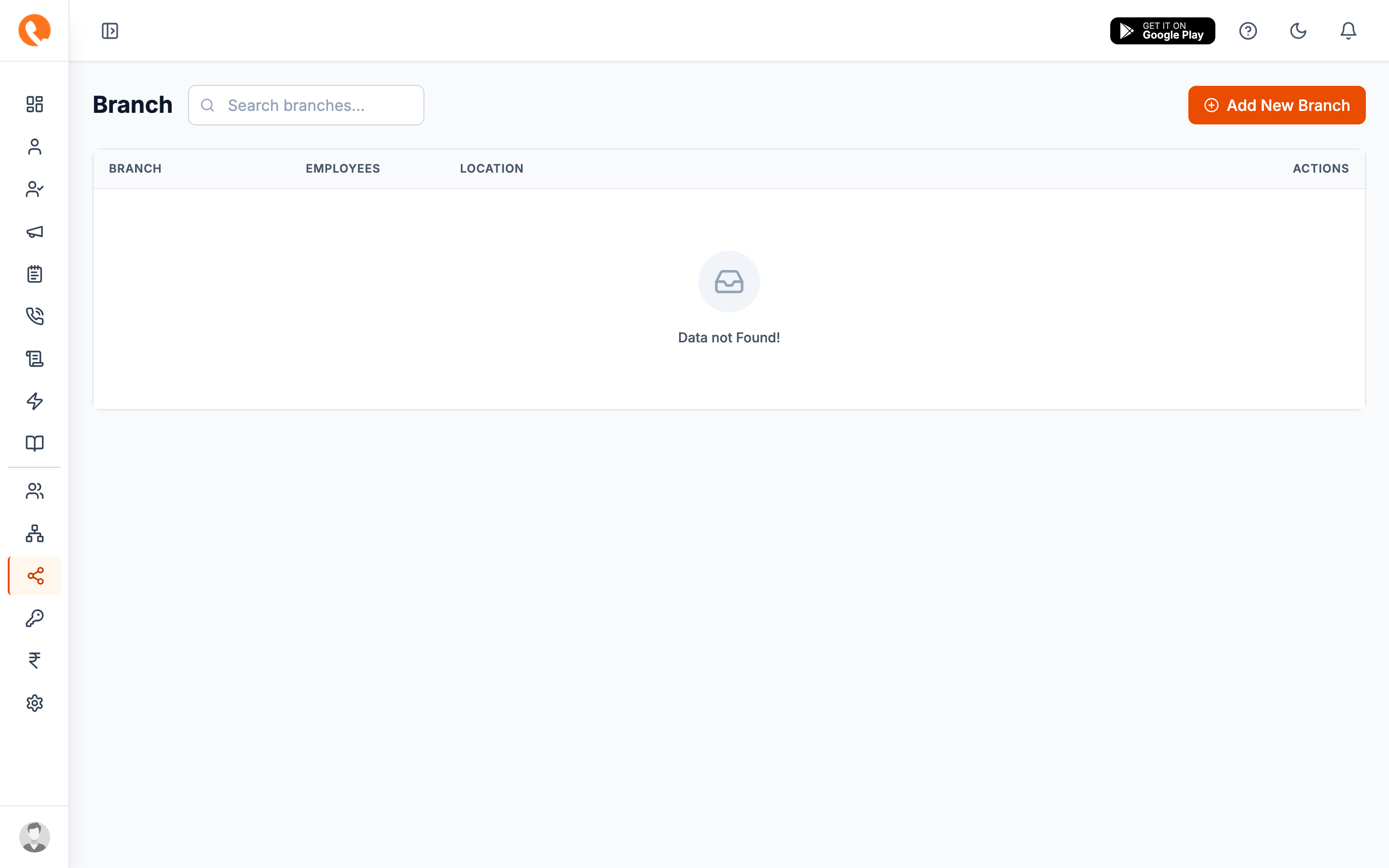Screen dimensions: 1389x868
Task: Click the user avatar at sidebar bottom
Action: [34, 837]
